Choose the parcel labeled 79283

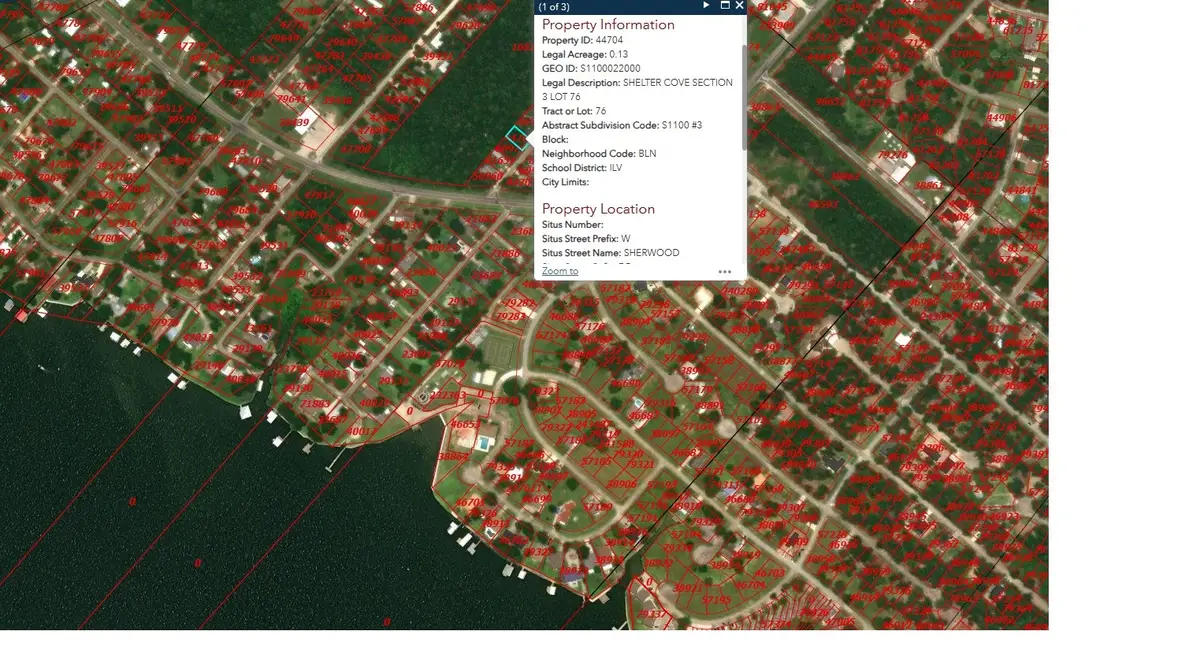[x=511, y=317]
